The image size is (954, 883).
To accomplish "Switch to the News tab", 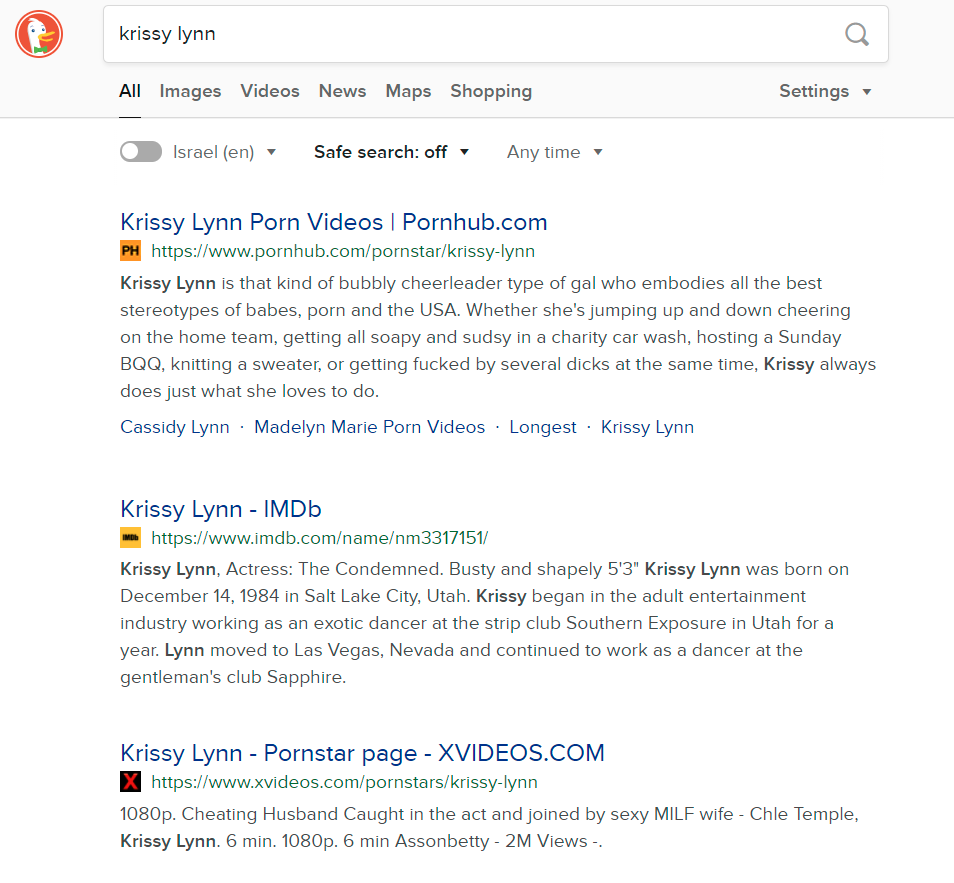I will 342,91.
